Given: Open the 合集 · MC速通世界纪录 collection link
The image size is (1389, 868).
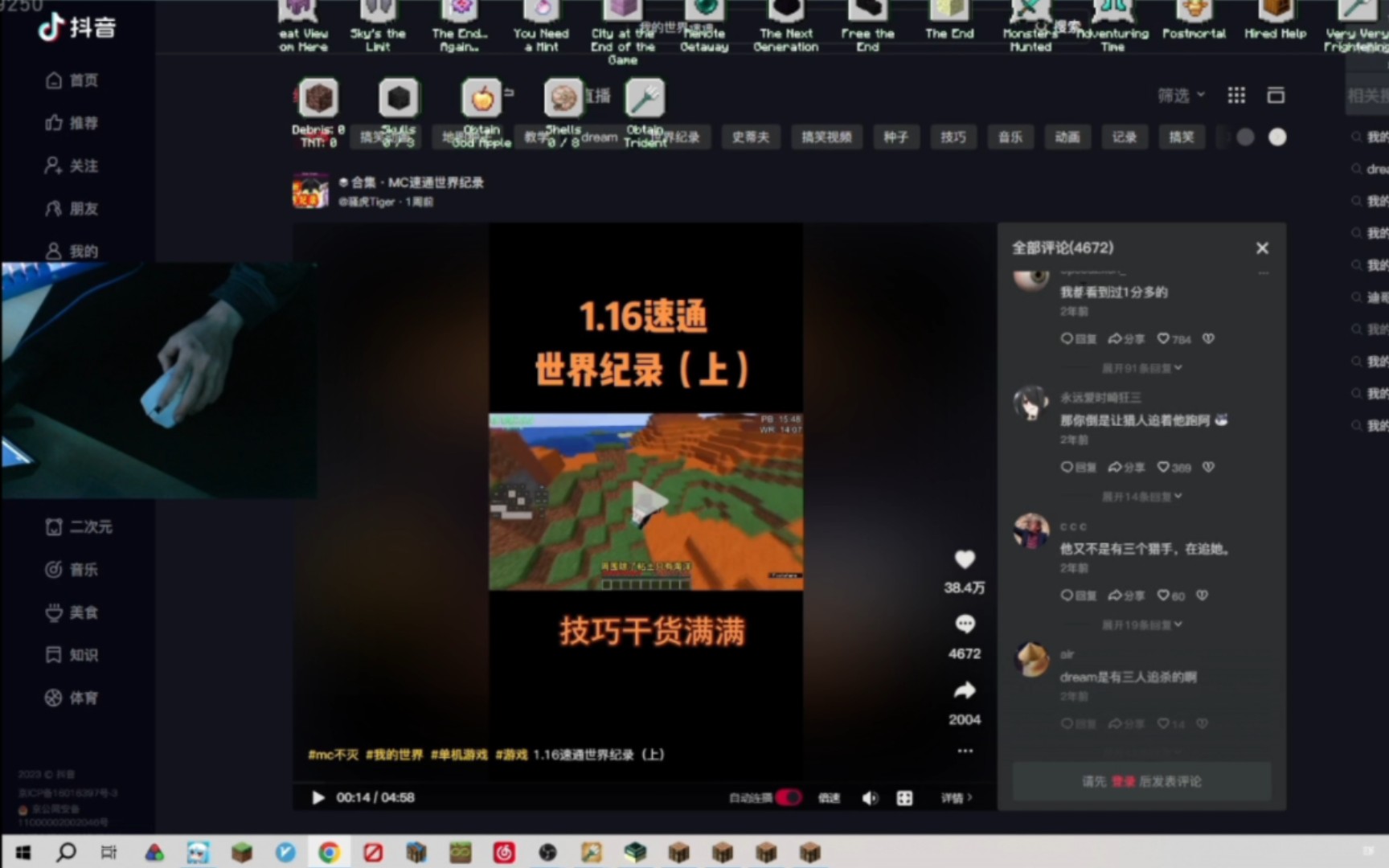Looking at the screenshot, I should (x=412, y=182).
